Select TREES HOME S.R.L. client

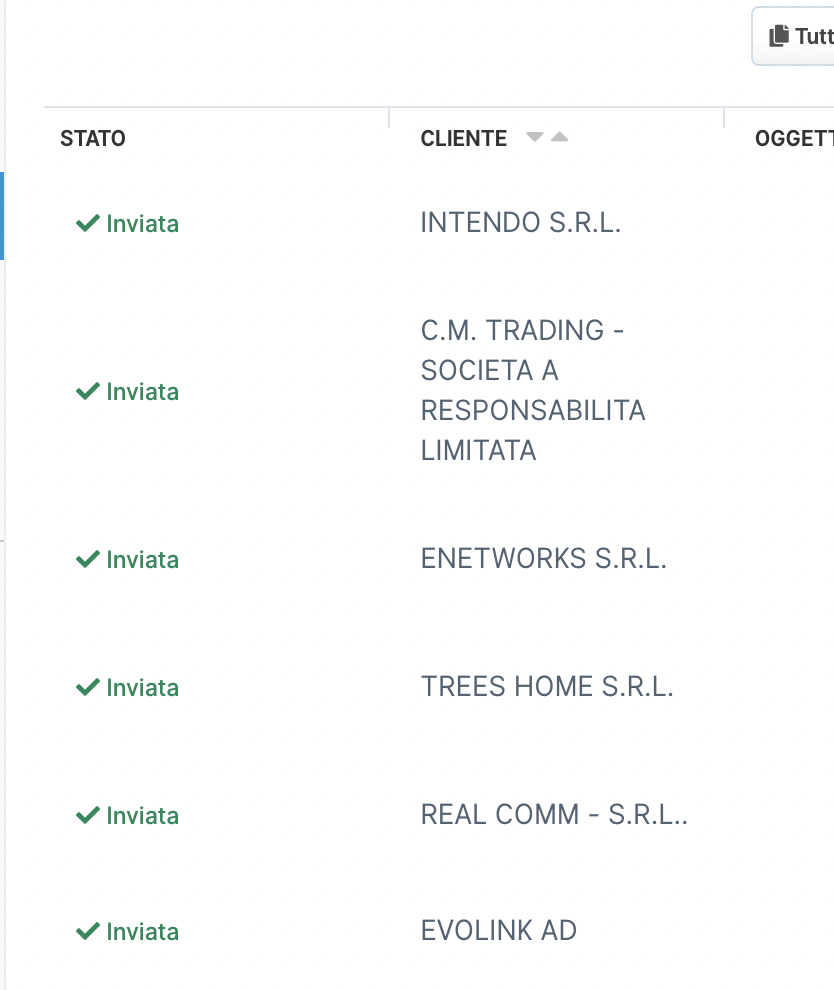(x=547, y=687)
